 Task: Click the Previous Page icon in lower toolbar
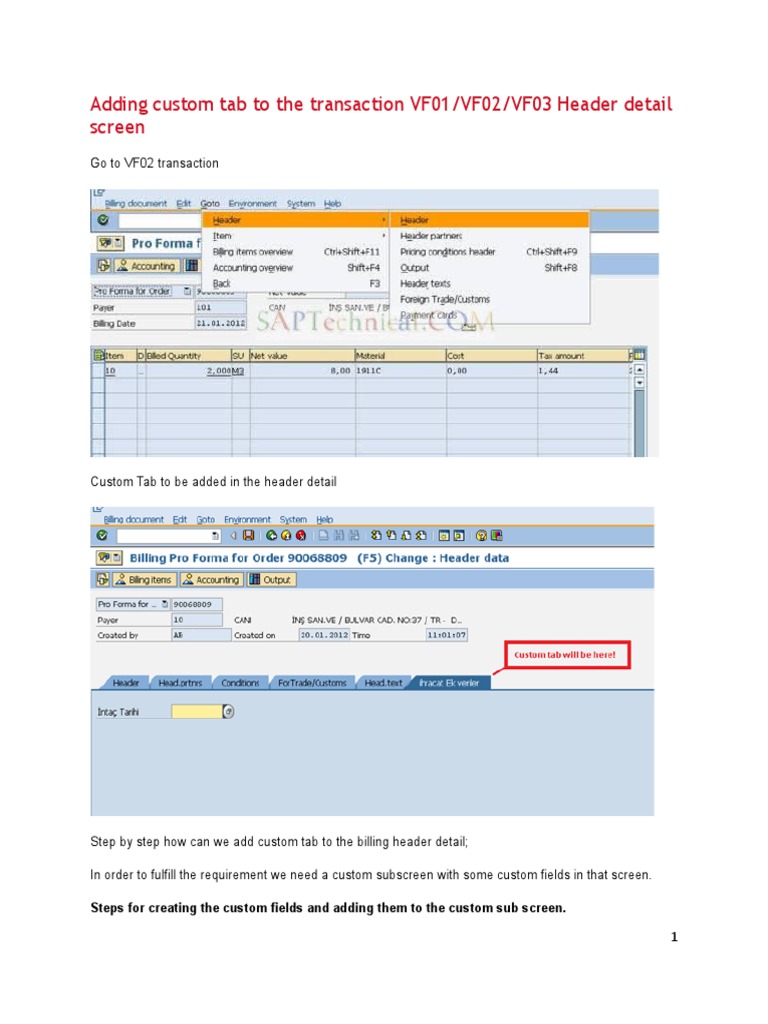(391, 536)
